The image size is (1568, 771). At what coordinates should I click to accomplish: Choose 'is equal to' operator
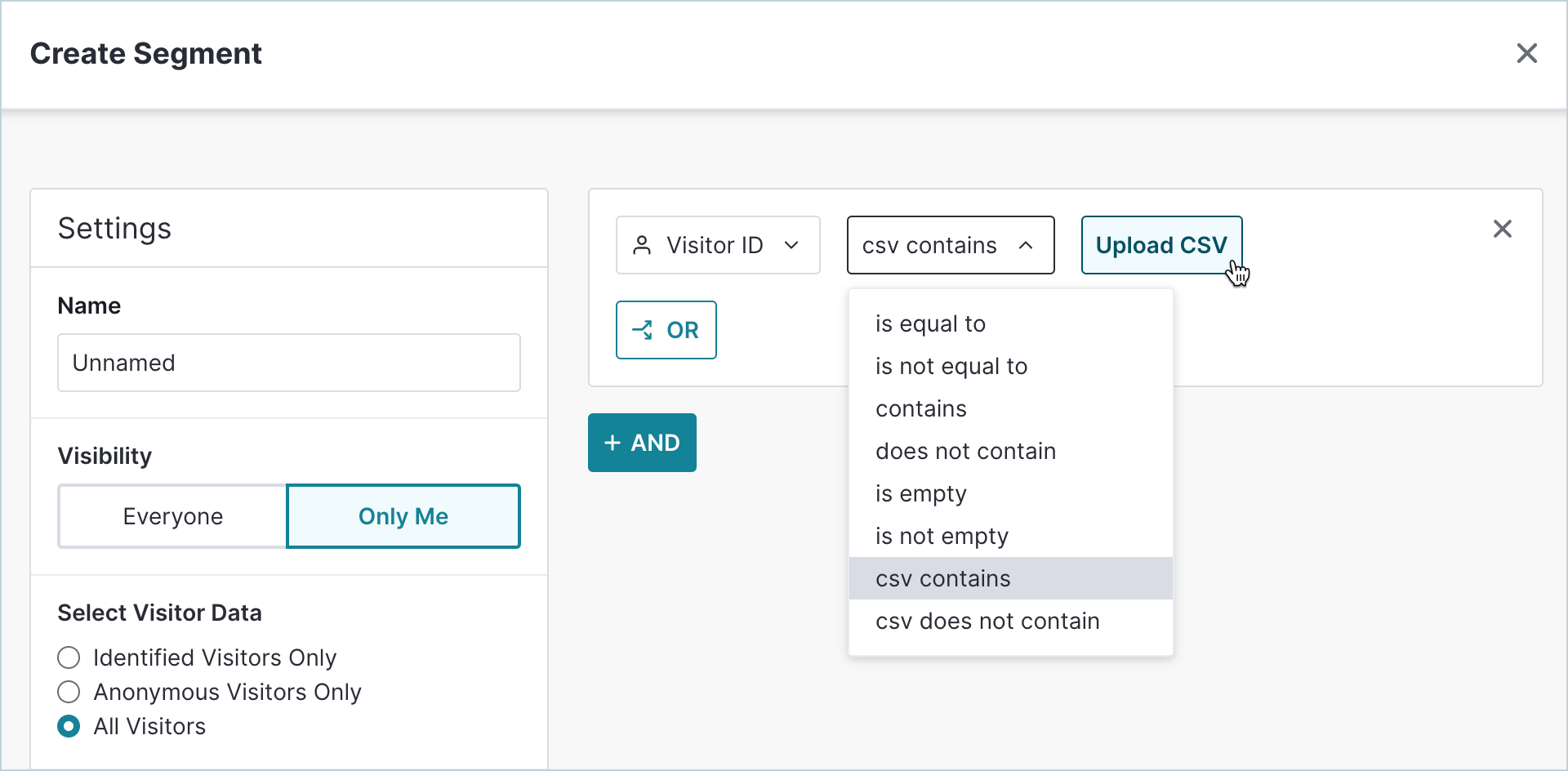tap(930, 323)
